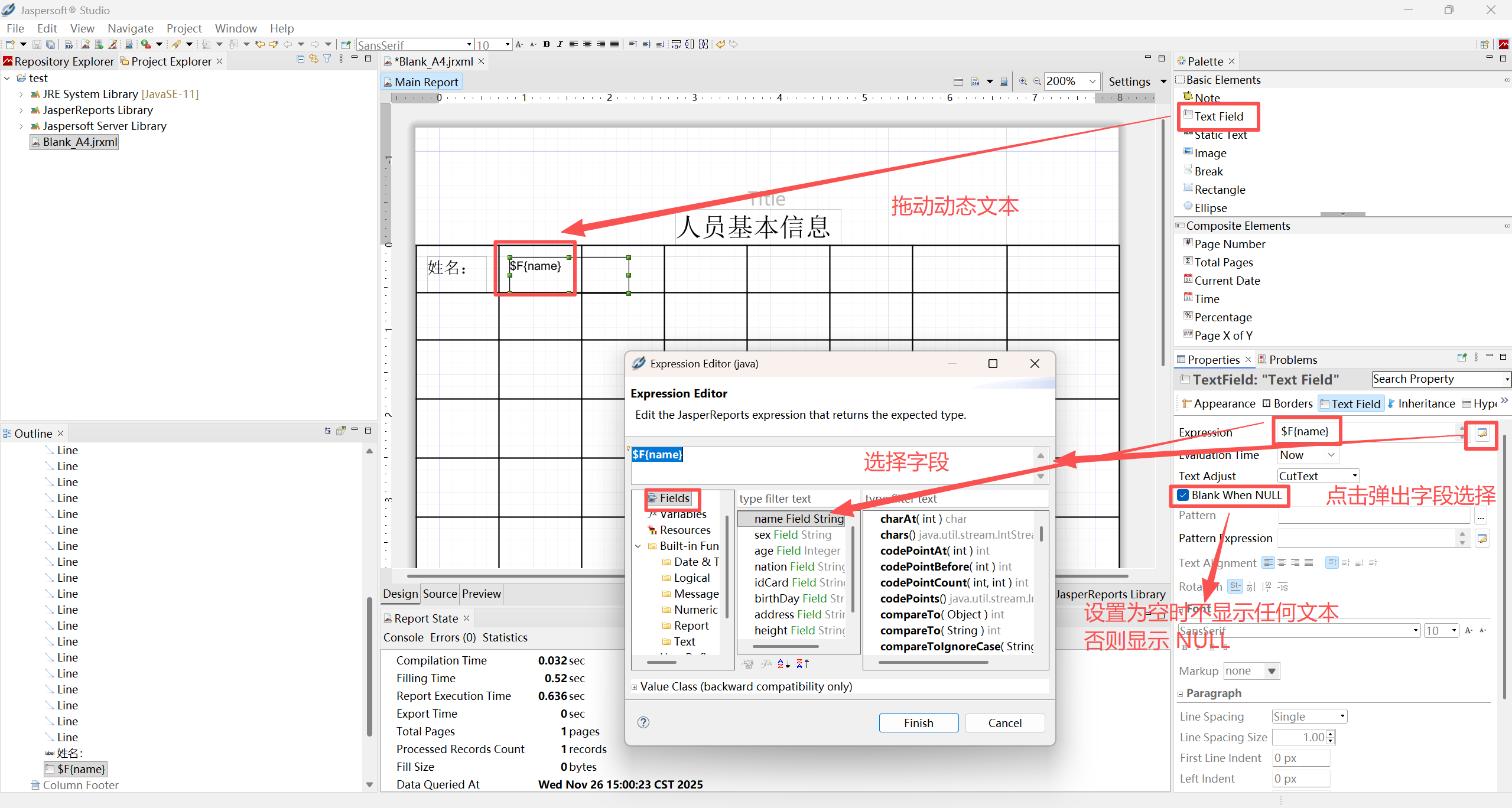The width and height of the screenshot is (1512, 808).
Task: Expand Value Class backward compatibility section
Action: pyautogui.click(x=635, y=687)
